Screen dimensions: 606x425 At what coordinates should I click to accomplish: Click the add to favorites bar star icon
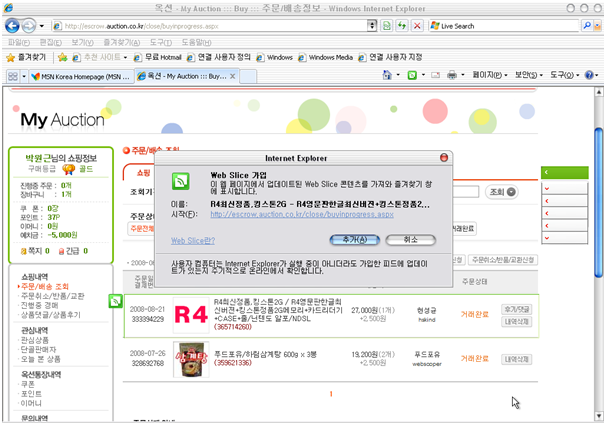[62, 58]
